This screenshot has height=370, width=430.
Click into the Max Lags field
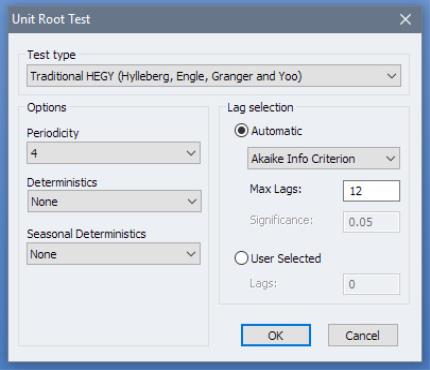click(x=371, y=191)
